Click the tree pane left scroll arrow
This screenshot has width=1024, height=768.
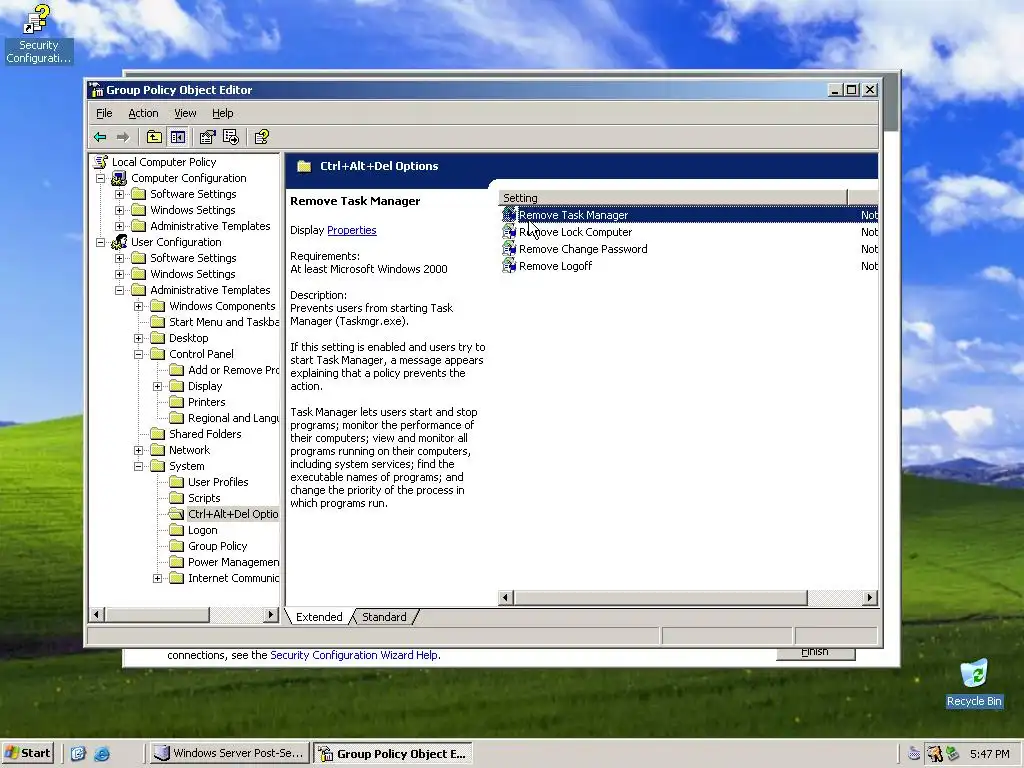point(97,615)
